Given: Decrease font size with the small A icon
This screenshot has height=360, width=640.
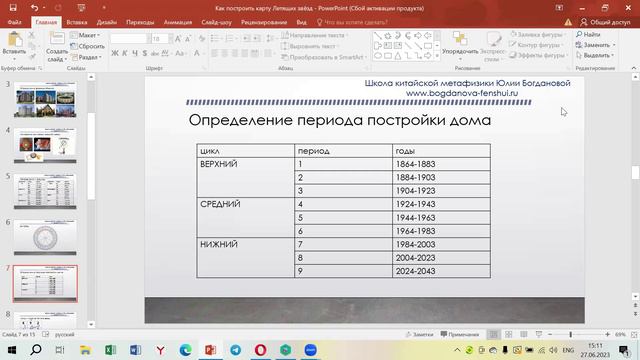Looking at the screenshot, I should click(x=188, y=39).
